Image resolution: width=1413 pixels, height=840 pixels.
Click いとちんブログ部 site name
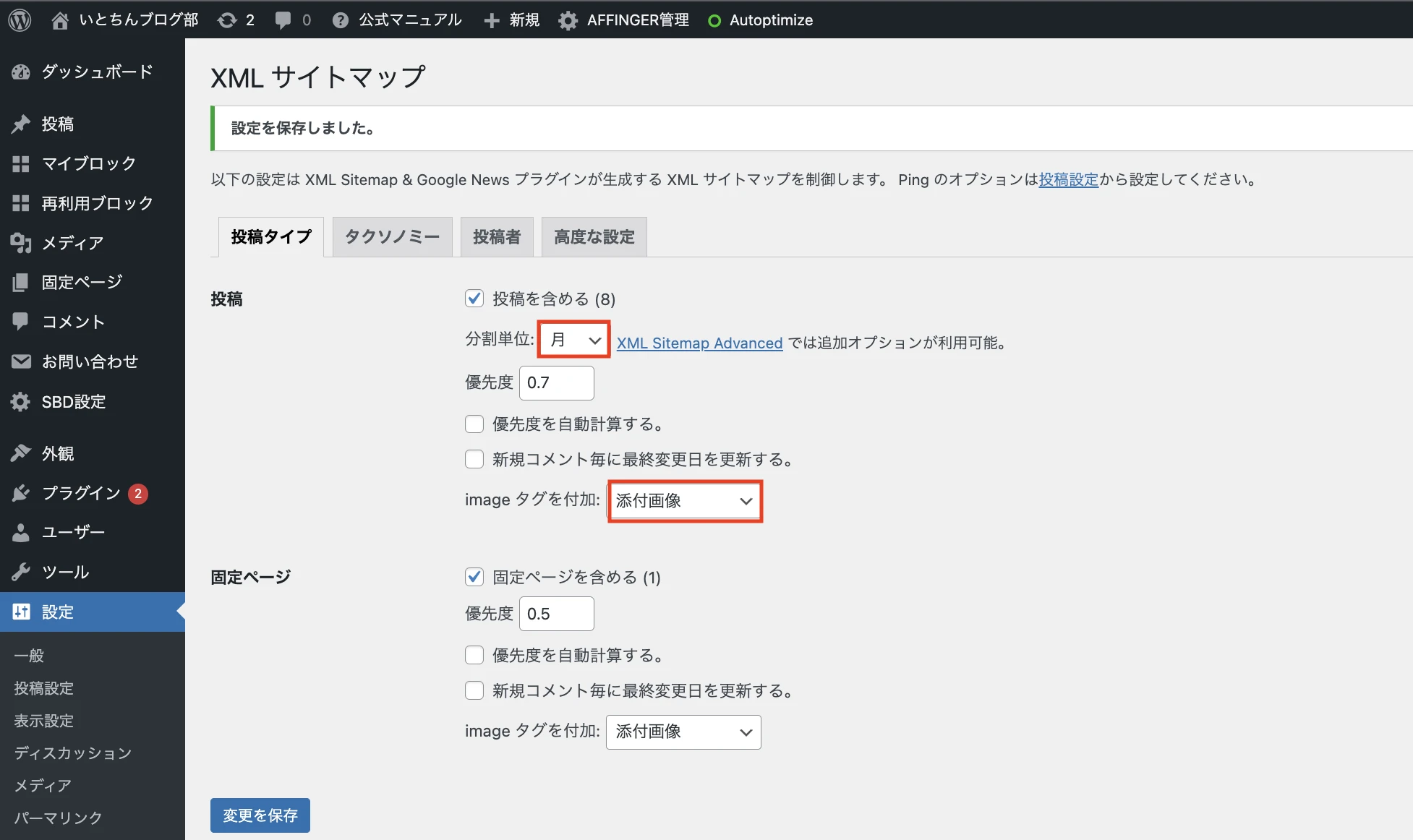pos(139,20)
